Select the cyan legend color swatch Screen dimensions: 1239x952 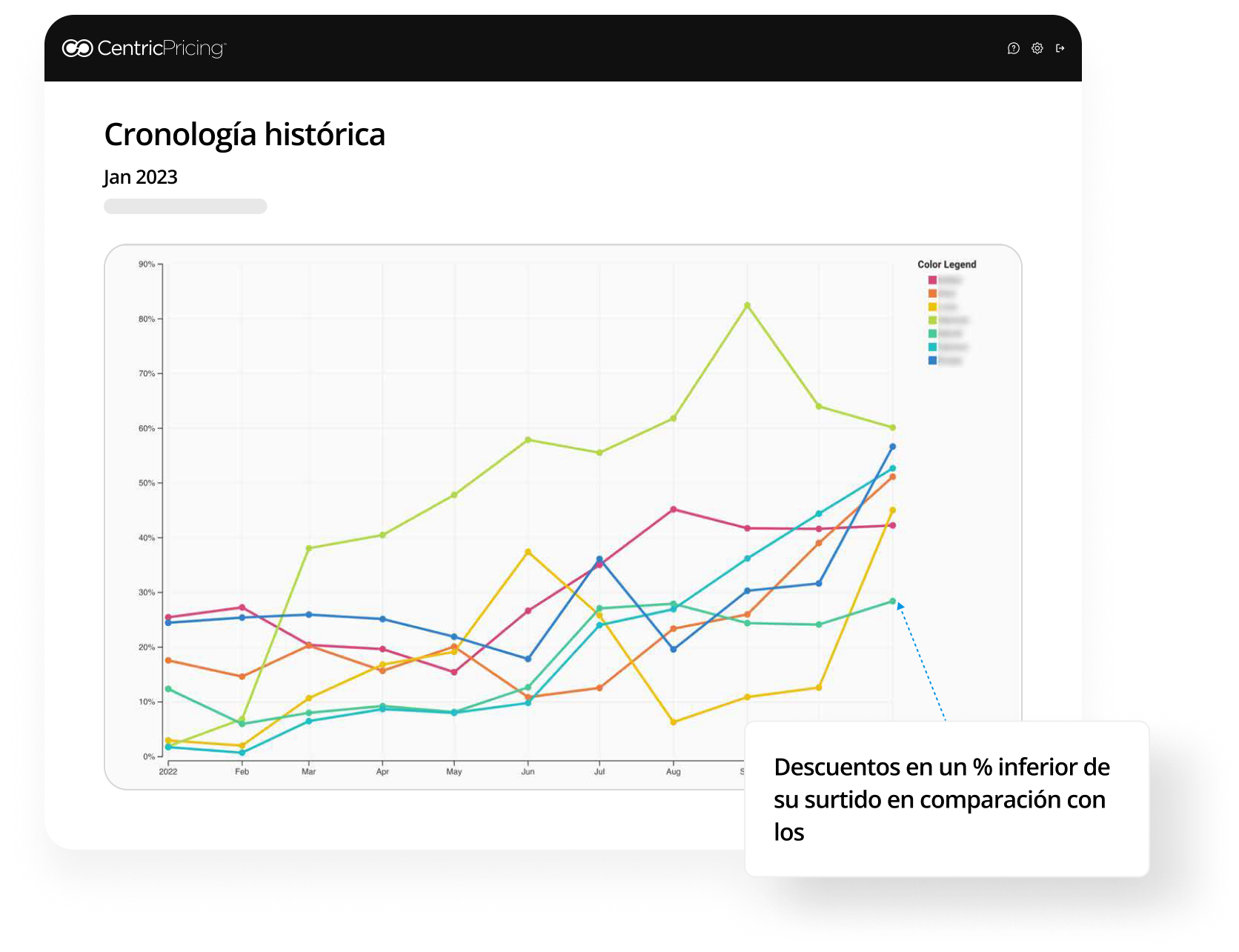pos(932,347)
